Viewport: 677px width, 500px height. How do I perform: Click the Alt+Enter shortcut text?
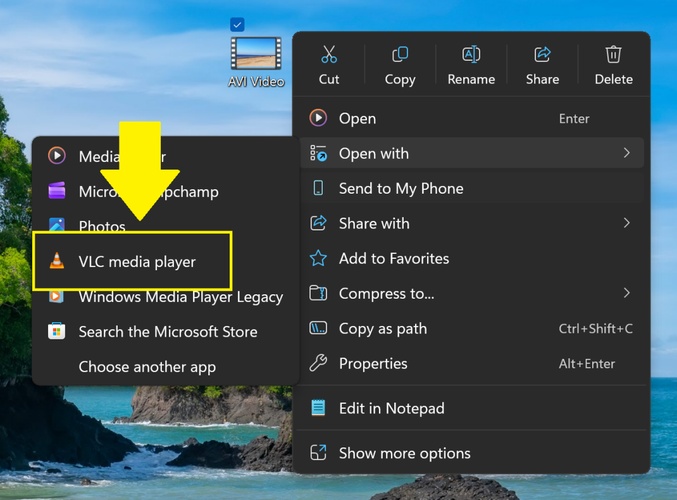(587, 364)
